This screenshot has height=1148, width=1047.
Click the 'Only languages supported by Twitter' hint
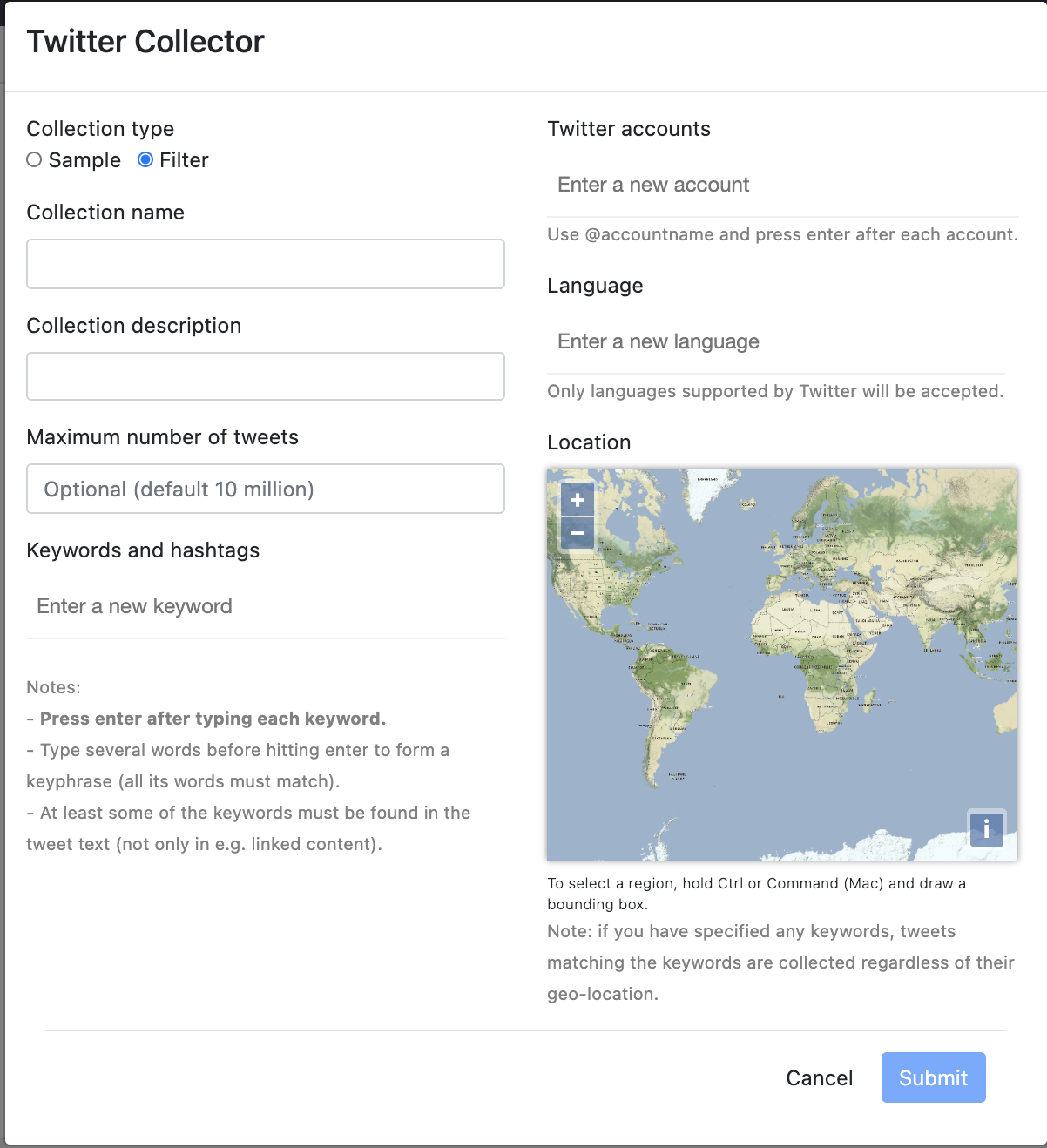pyautogui.click(x=775, y=391)
